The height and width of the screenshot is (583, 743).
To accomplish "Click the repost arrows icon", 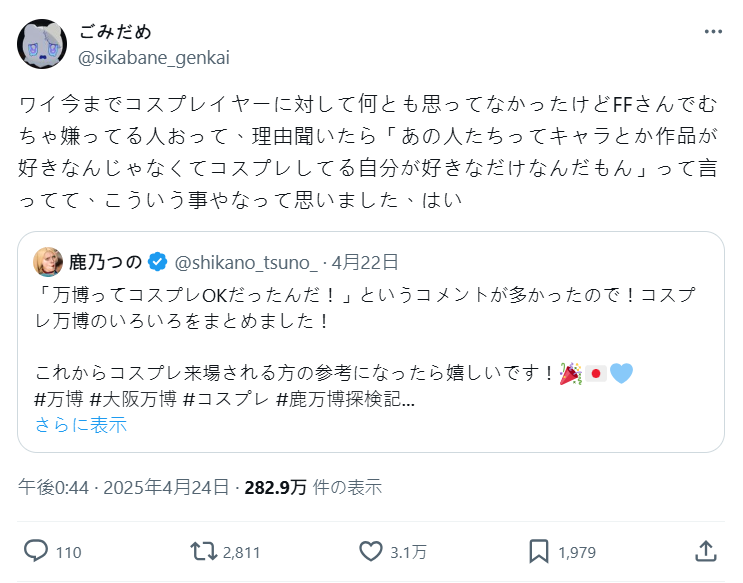I will tap(203, 551).
